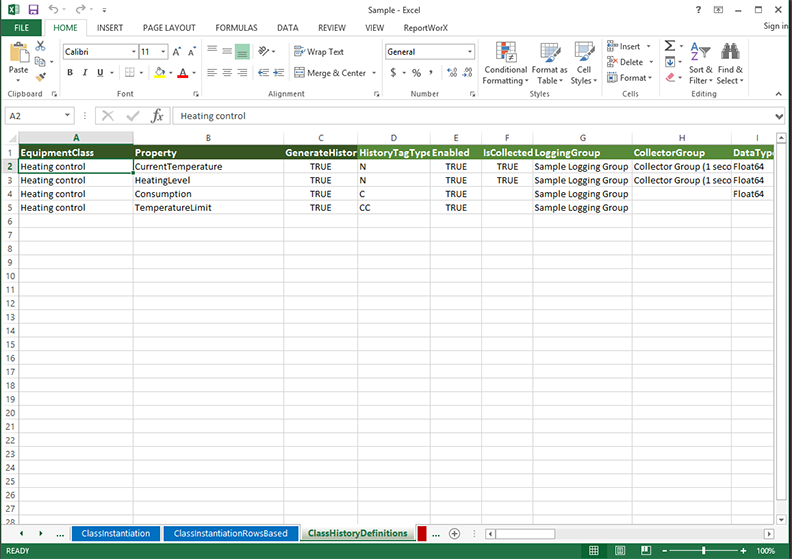Toggle Wrap Text for the cell
Viewport: 792px width, 559px height.
click(x=318, y=52)
